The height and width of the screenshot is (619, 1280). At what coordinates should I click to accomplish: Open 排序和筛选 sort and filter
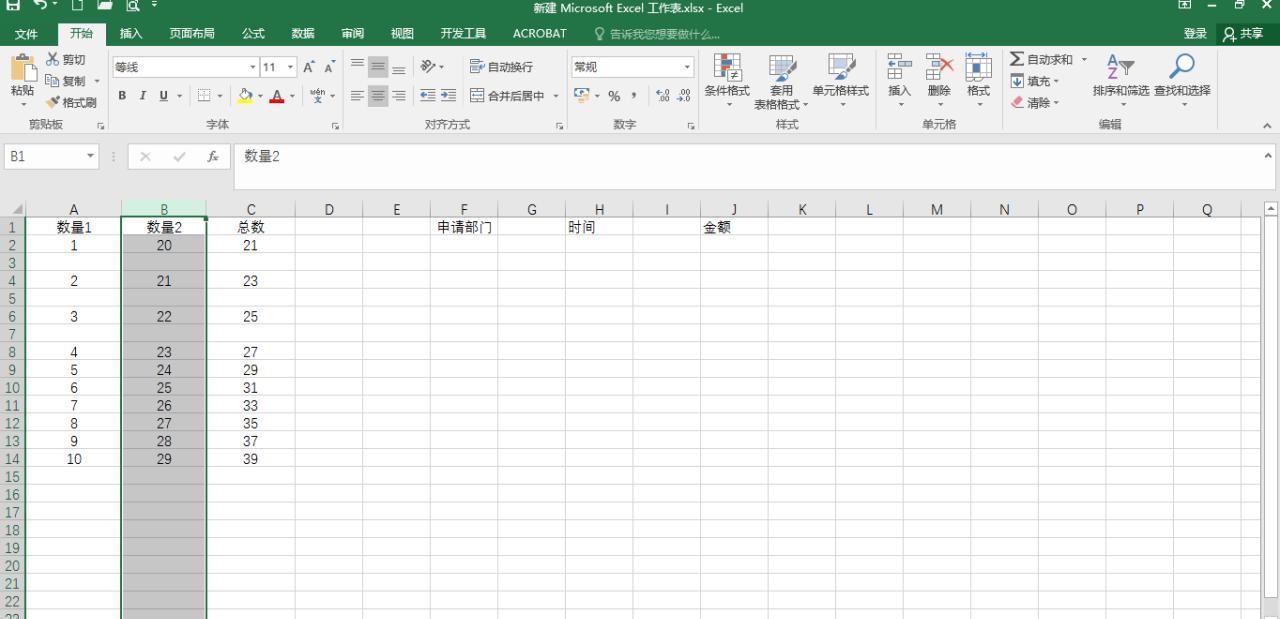(1120, 78)
